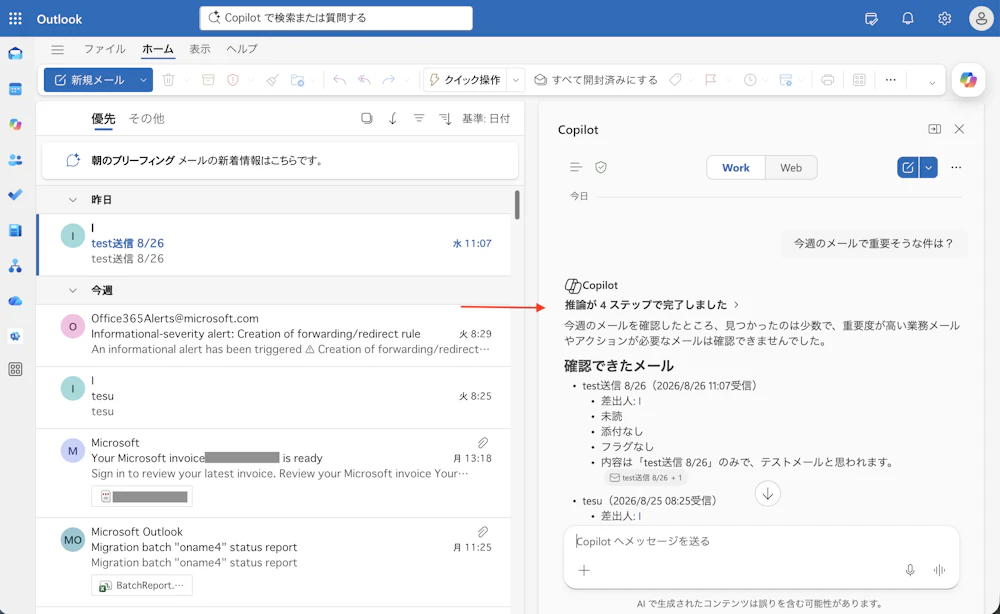Sweep messages with broom icon
This screenshot has height=614, width=1000.
pos(273,80)
